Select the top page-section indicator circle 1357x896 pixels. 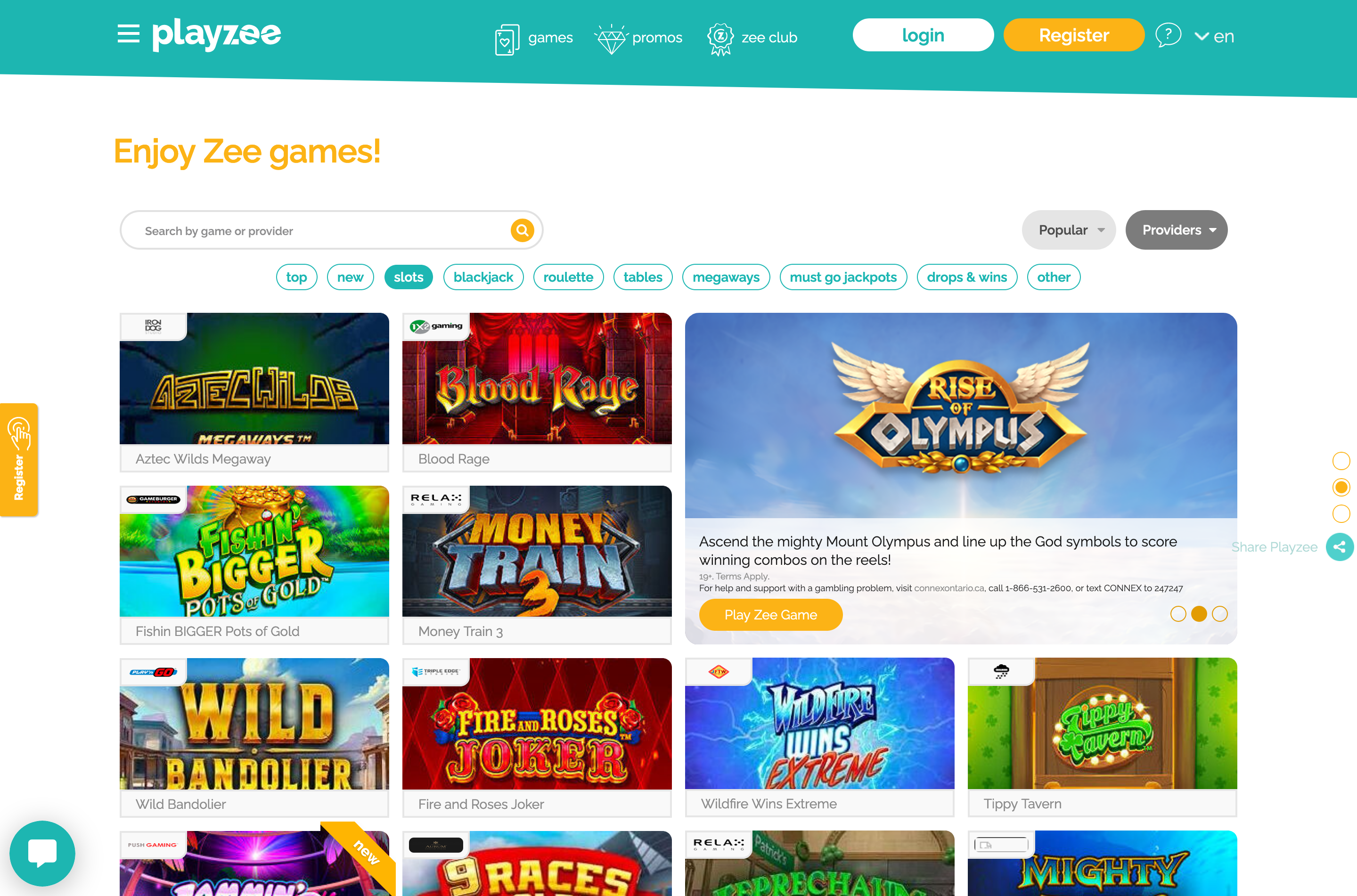[x=1341, y=461]
